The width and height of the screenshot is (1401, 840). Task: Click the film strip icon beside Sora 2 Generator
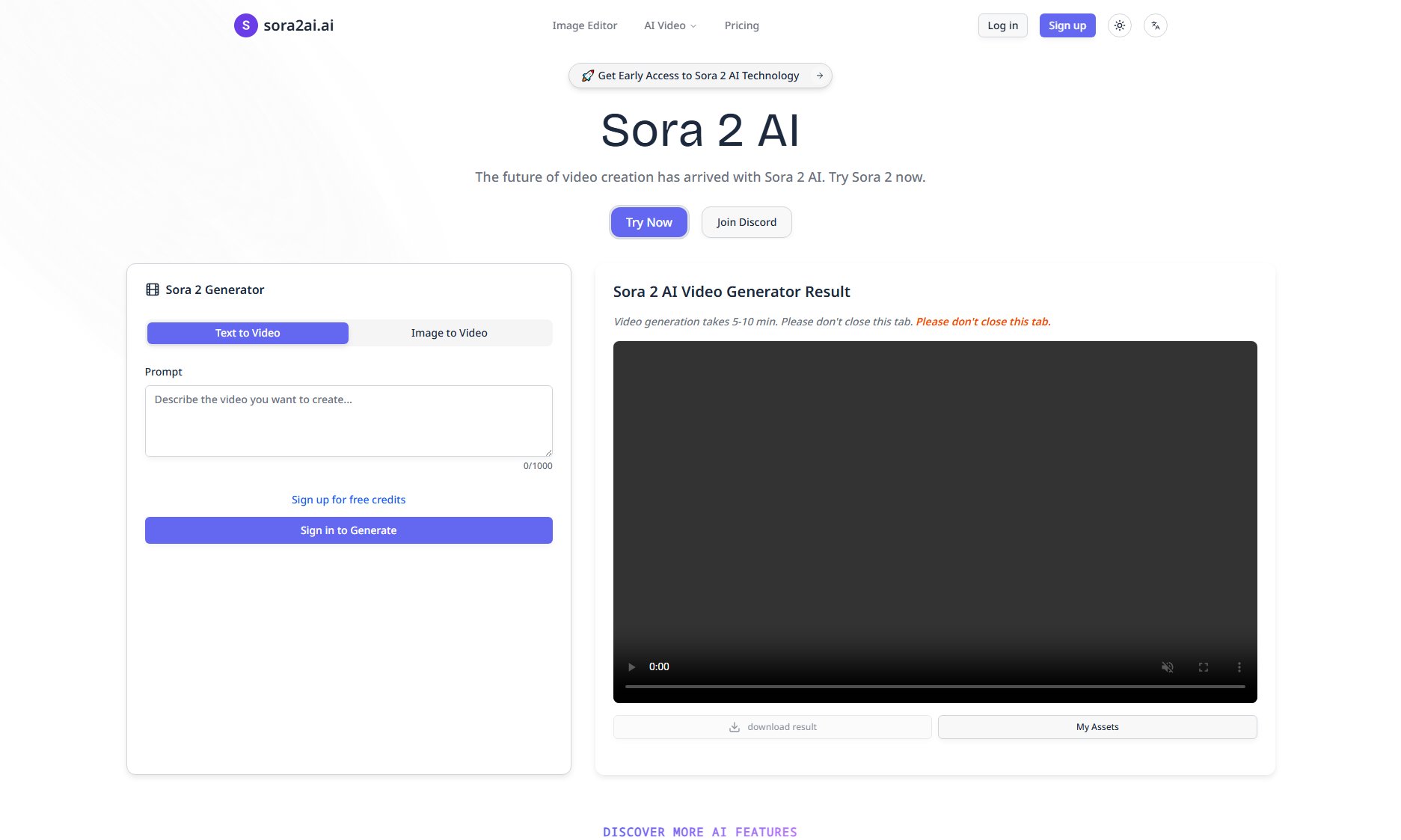pyautogui.click(x=153, y=289)
